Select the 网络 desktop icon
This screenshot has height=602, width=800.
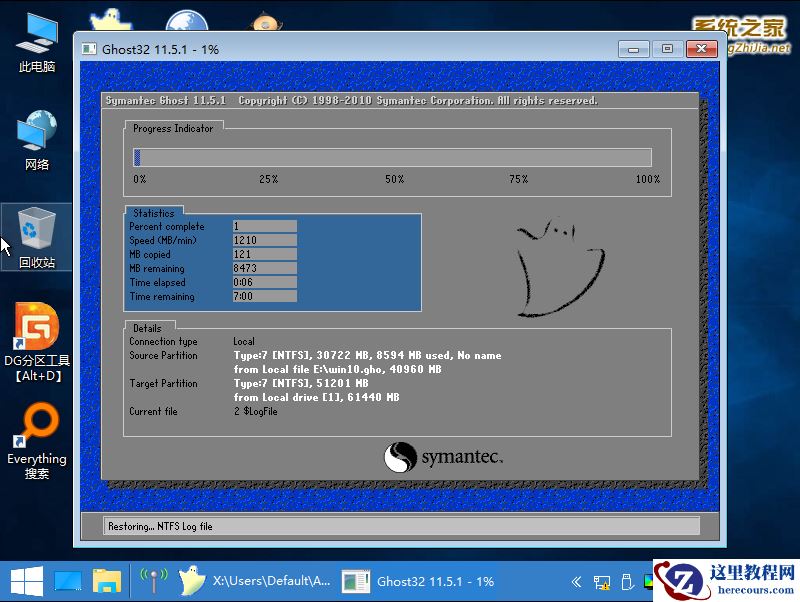point(36,140)
